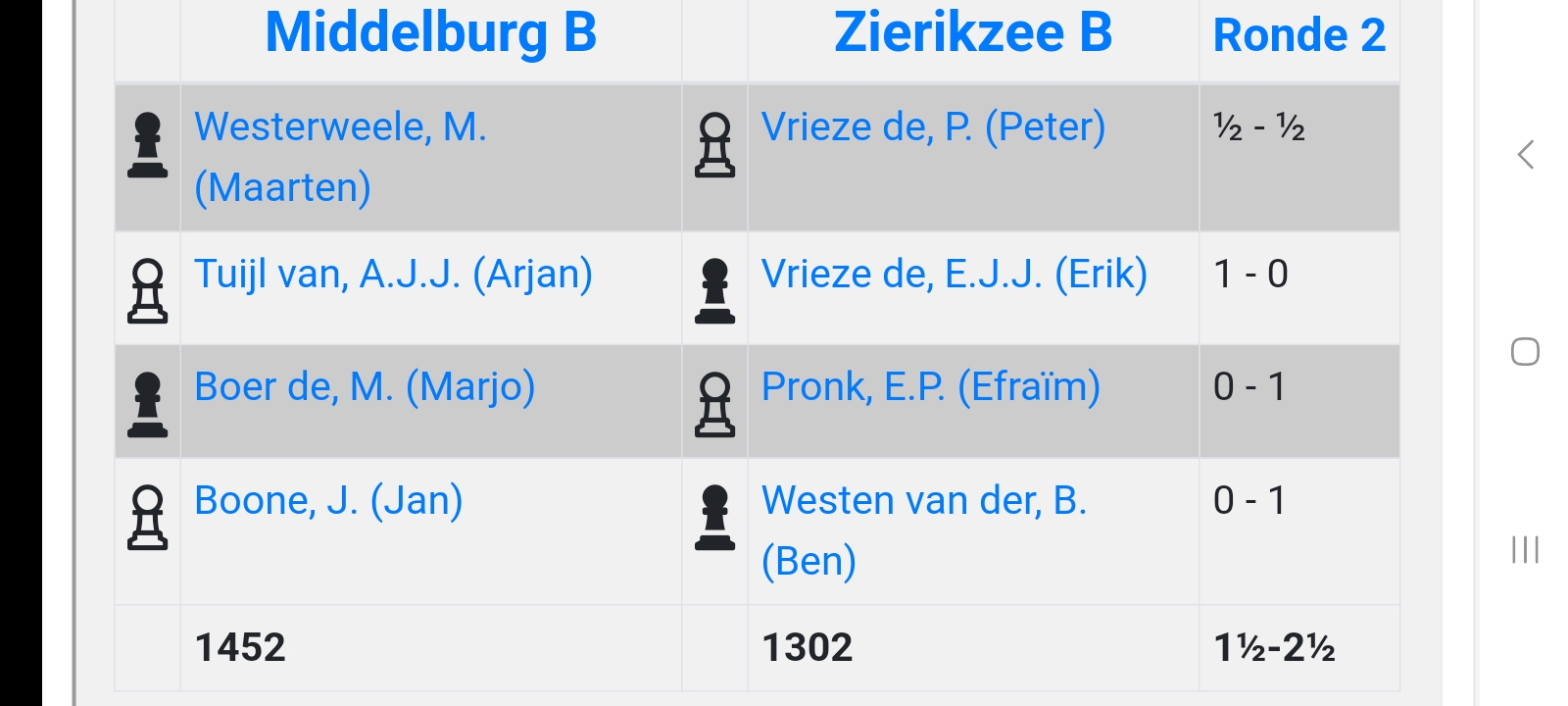Viewport: 1568px width, 706px height.
Task: Click black pawn icon beside Vrieze de, E.J.J.
Action: pos(714,291)
